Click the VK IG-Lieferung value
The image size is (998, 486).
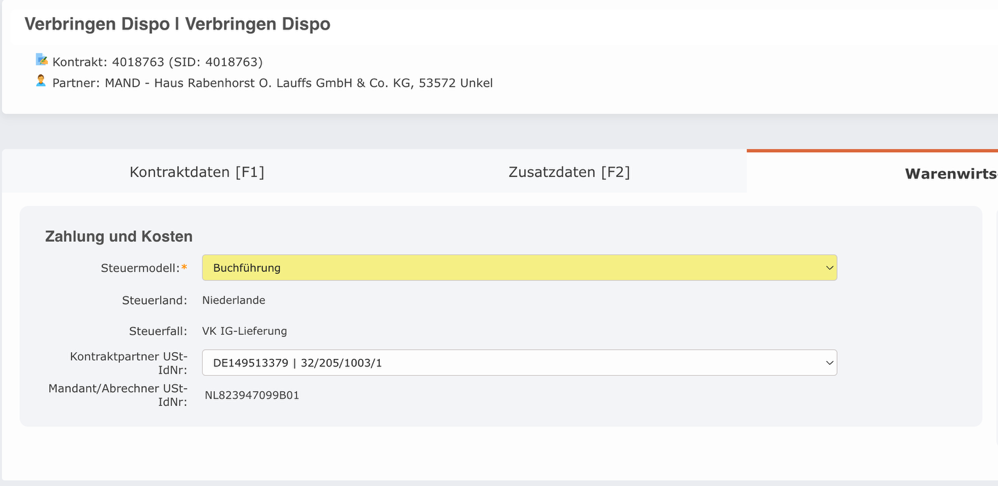coord(245,331)
